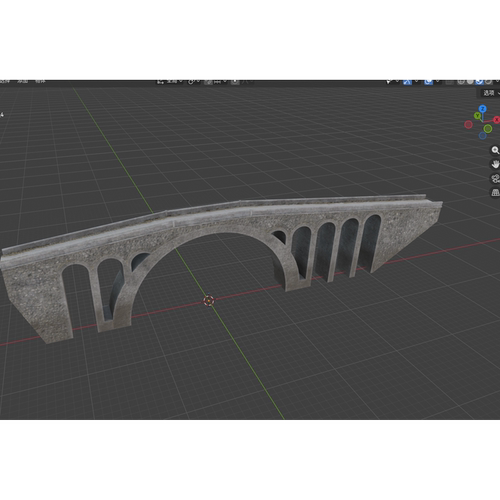Select material preview shading mode
Viewport: 500px width, 500px height.
pos(479,82)
